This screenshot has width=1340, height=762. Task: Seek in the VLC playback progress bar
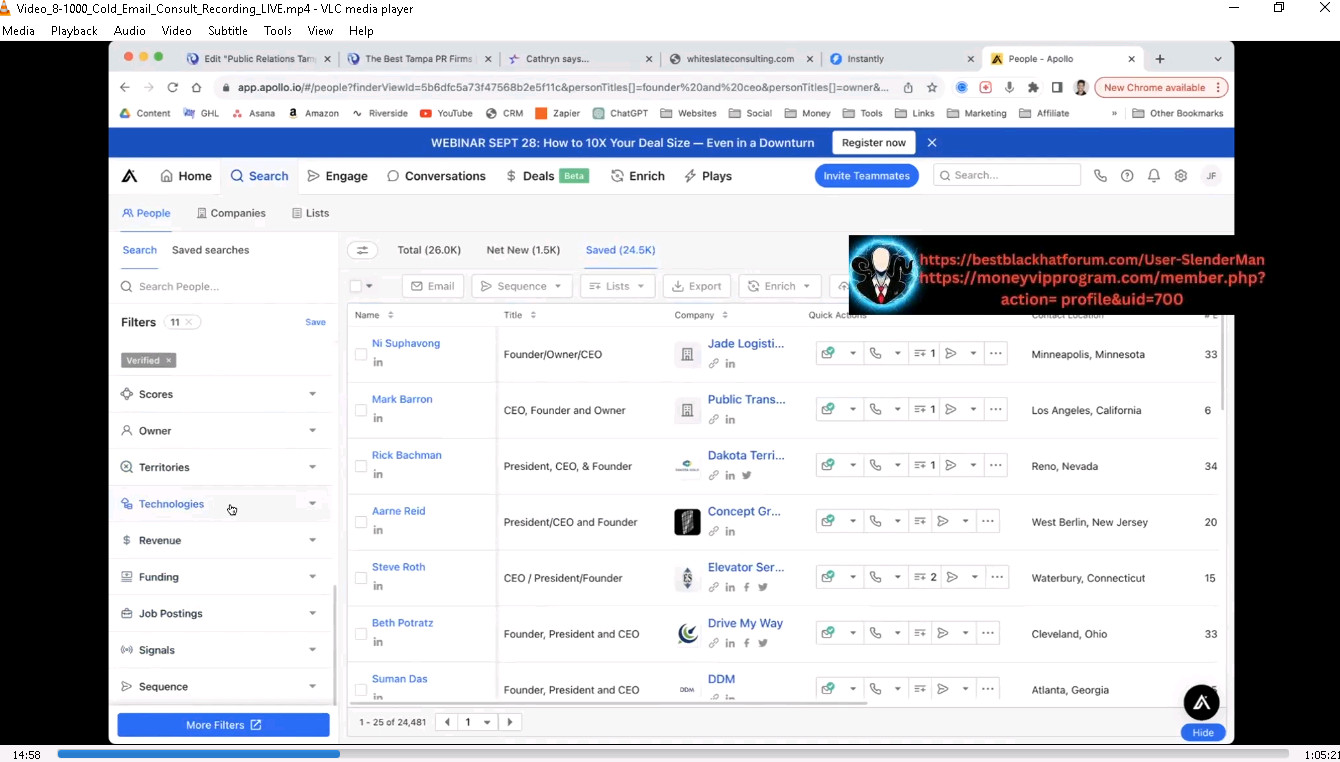coord(673,754)
